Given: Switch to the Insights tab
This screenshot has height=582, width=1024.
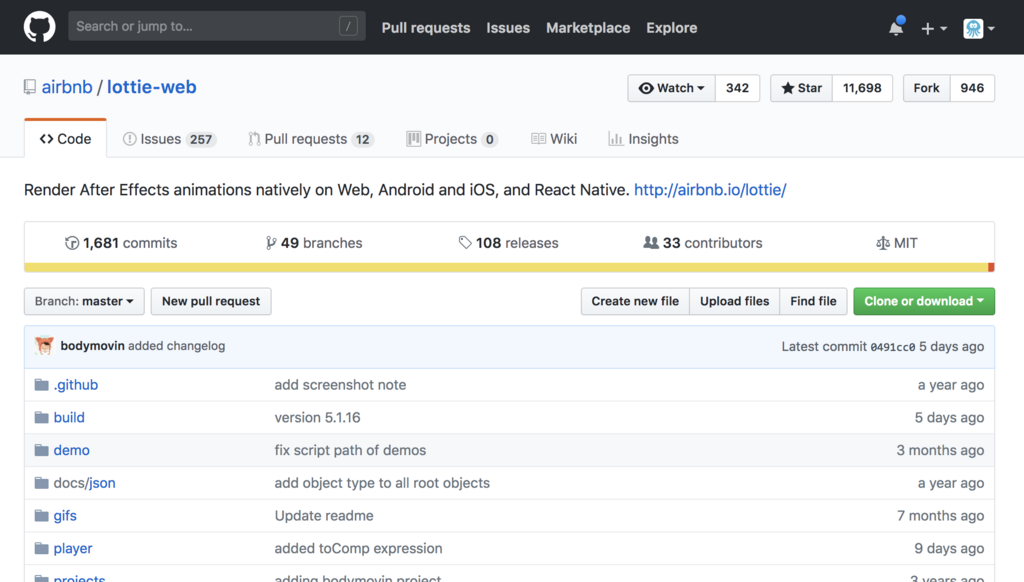Looking at the screenshot, I should (x=643, y=139).
